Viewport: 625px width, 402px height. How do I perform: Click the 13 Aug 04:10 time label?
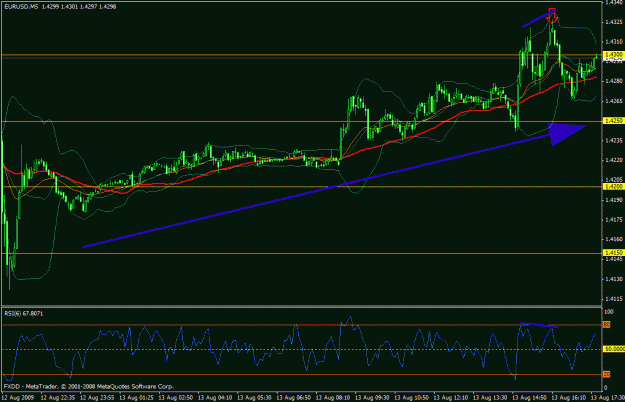215,398
